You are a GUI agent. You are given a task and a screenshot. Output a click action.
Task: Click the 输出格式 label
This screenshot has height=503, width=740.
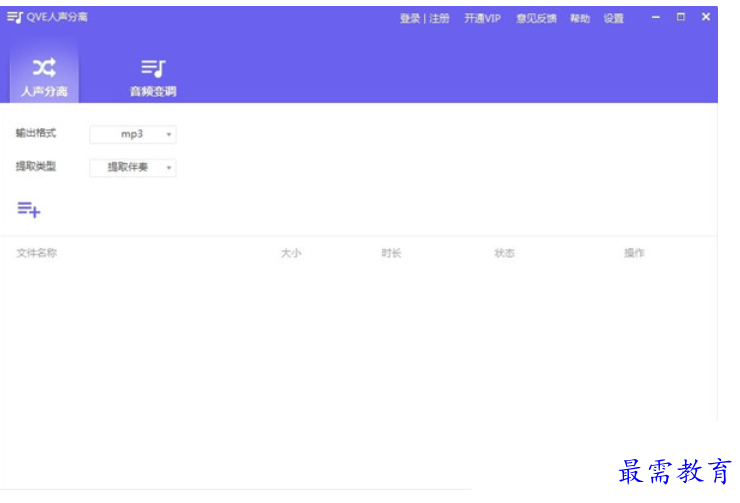(36, 133)
